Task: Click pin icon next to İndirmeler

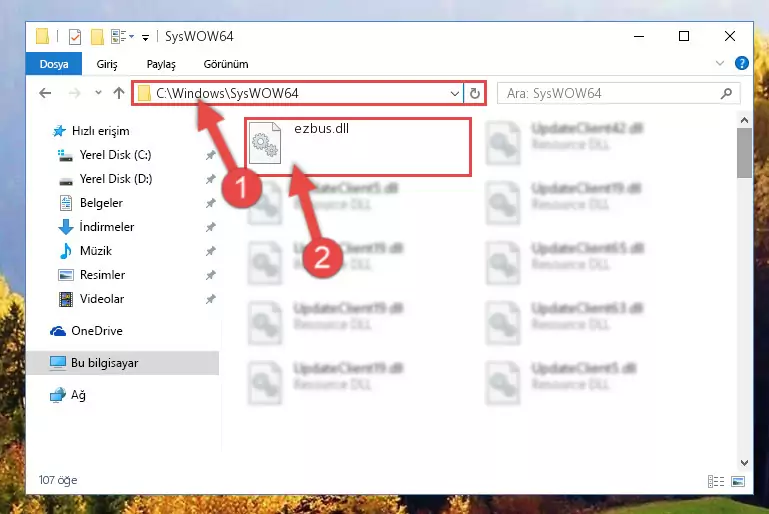Action: click(x=210, y=227)
